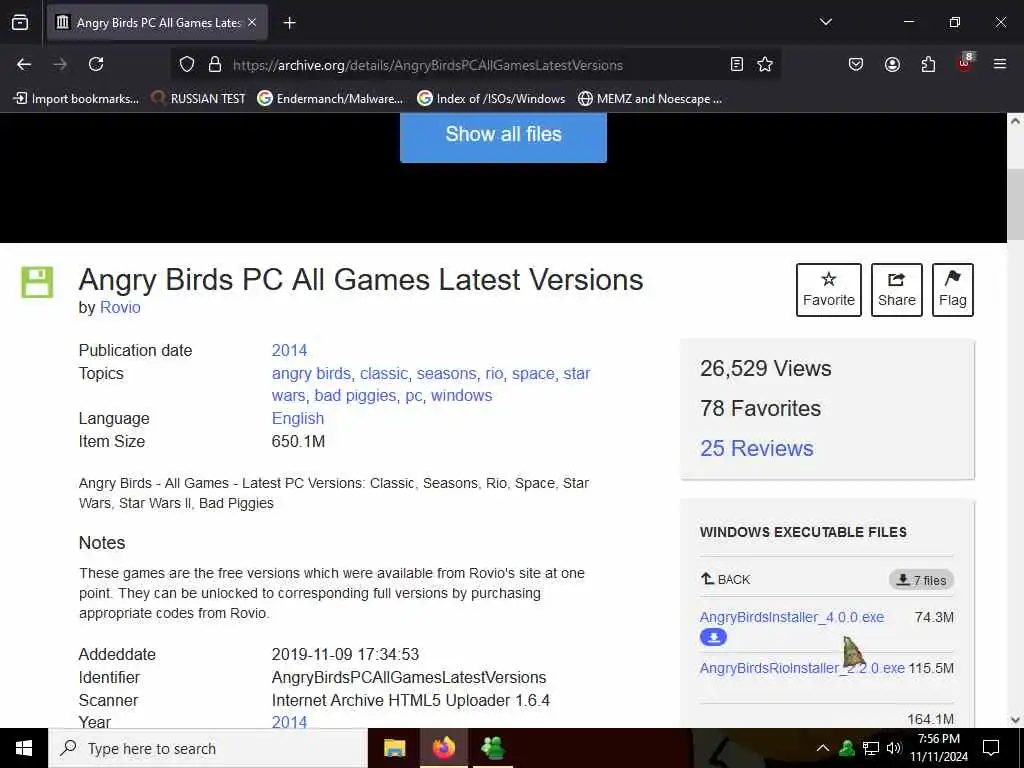Open the notification center icon

point(991,748)
